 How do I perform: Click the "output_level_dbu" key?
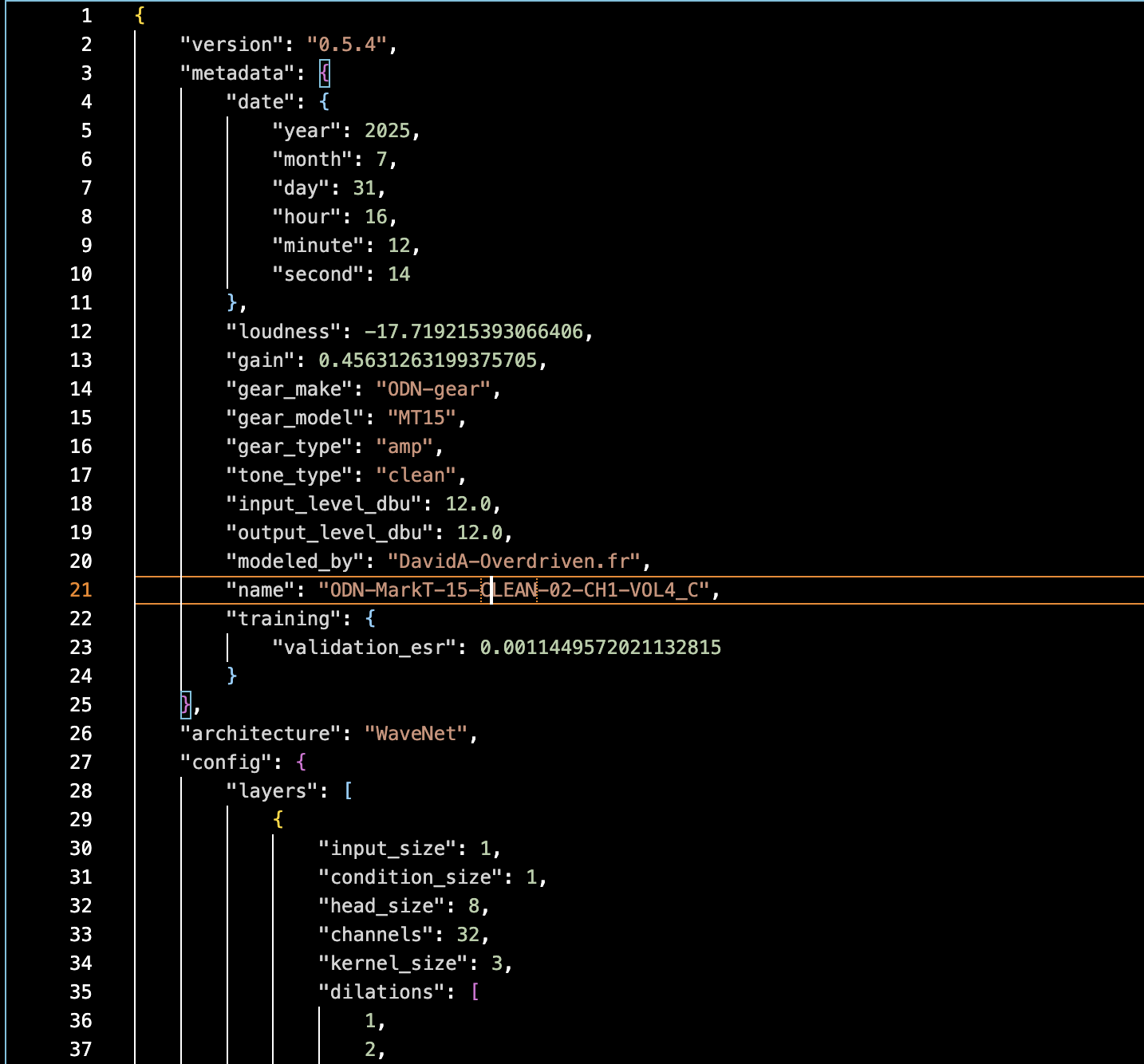point(330,533)
